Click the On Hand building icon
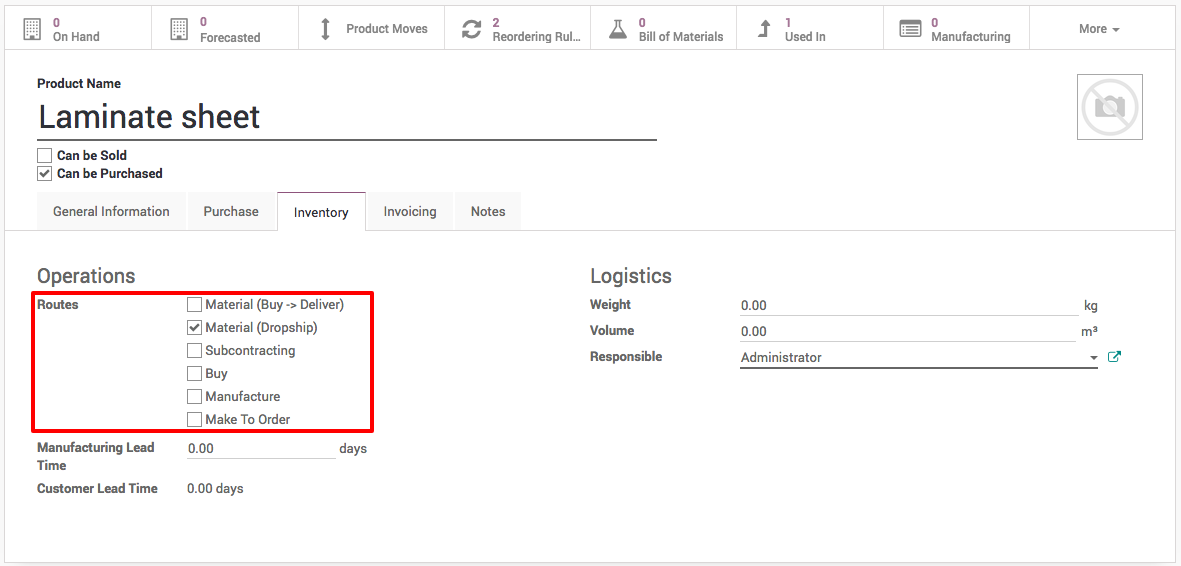The width and height of the screenshot is (1181, 566). [x=32, y=29]
